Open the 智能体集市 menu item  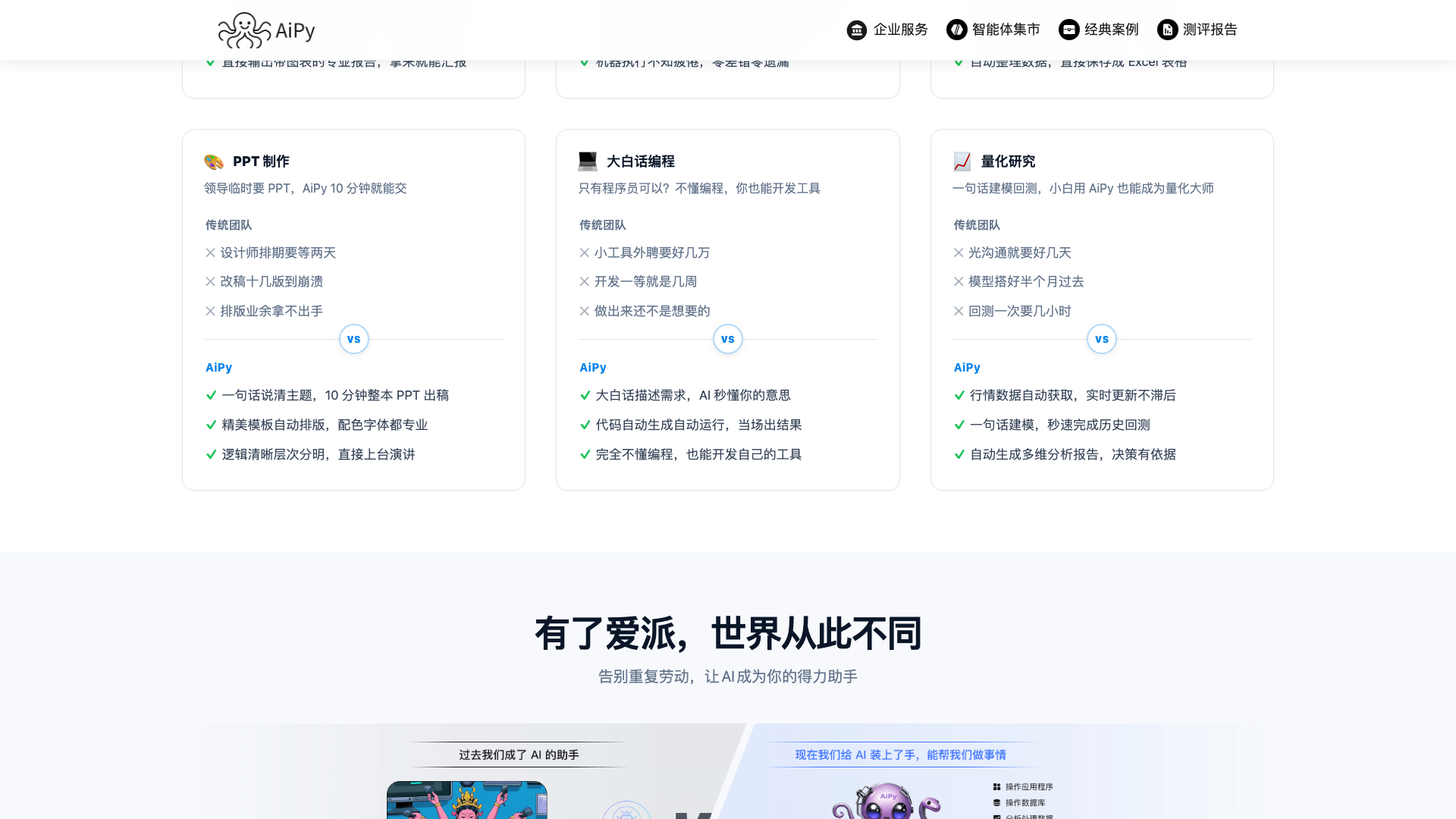pyautogui.click(x=993, y=30)
